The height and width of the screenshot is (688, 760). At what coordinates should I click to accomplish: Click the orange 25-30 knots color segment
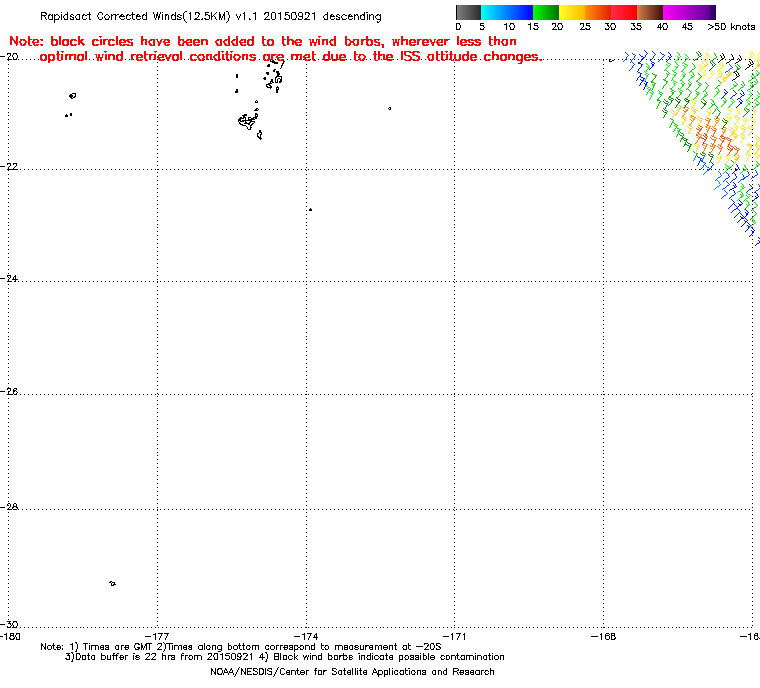pyautogui.click(x=598, y=13)
